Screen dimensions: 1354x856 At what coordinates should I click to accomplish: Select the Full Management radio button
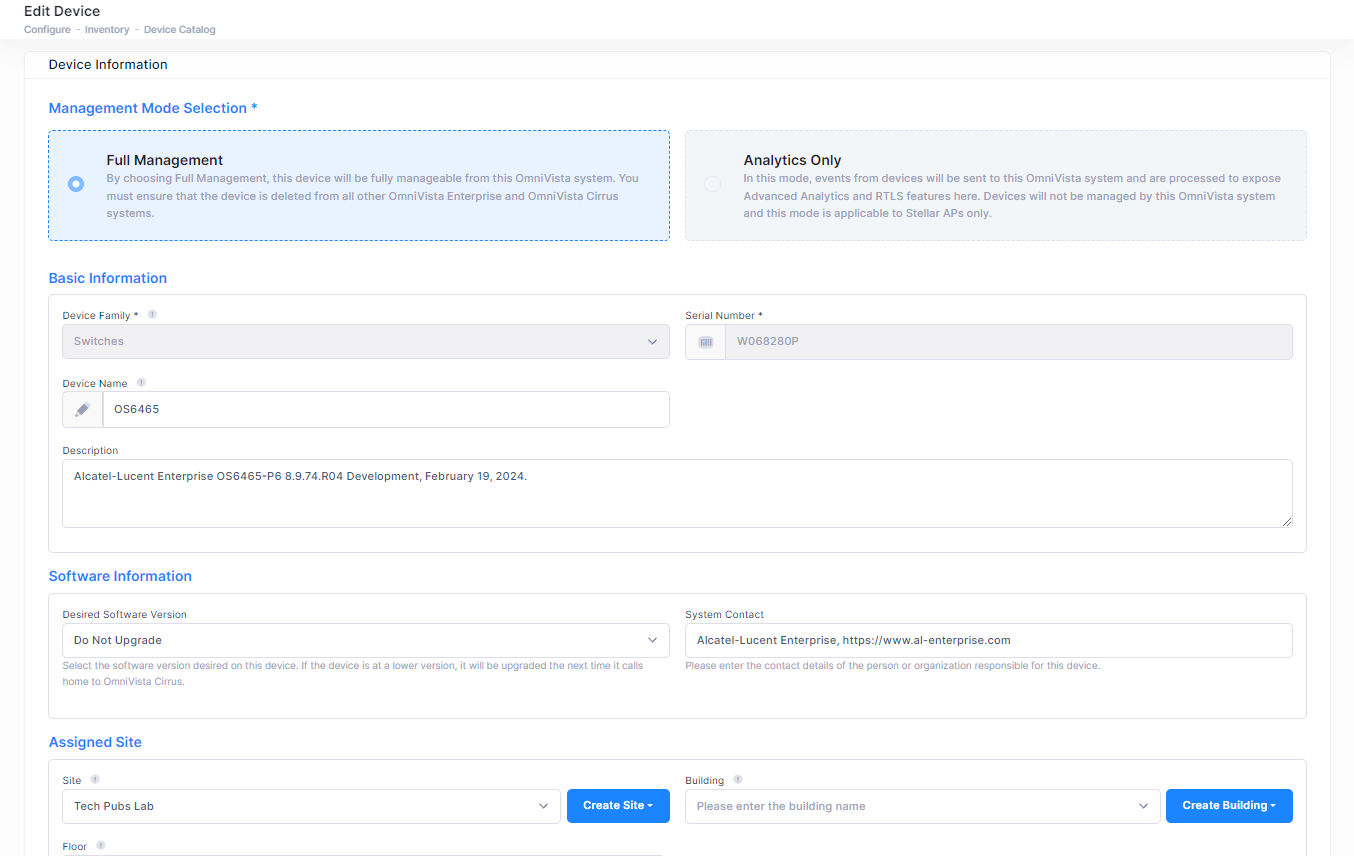pyautogui.click(x=76, y=184)
